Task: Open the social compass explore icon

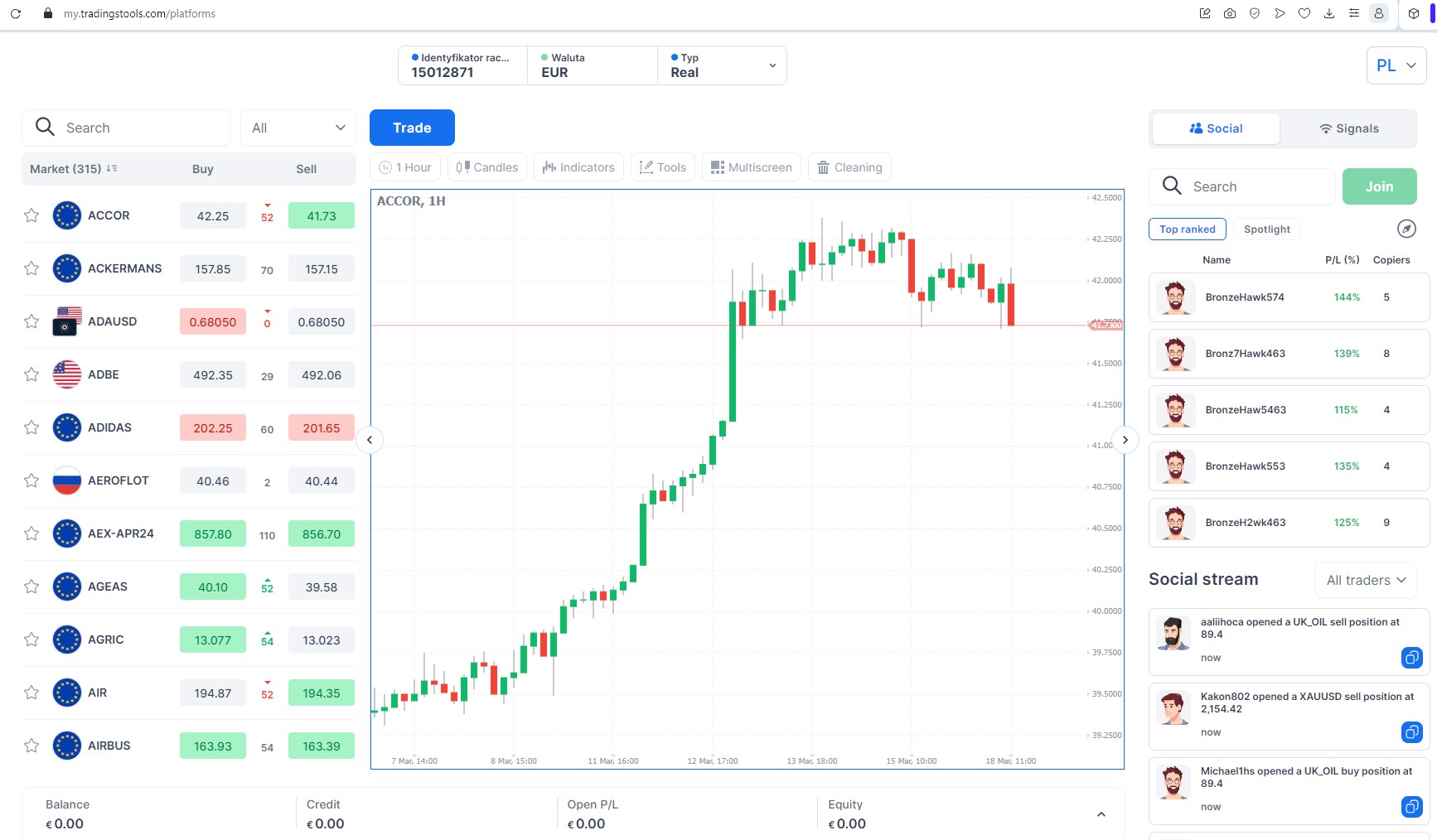Action: [x=1406, y=229]
